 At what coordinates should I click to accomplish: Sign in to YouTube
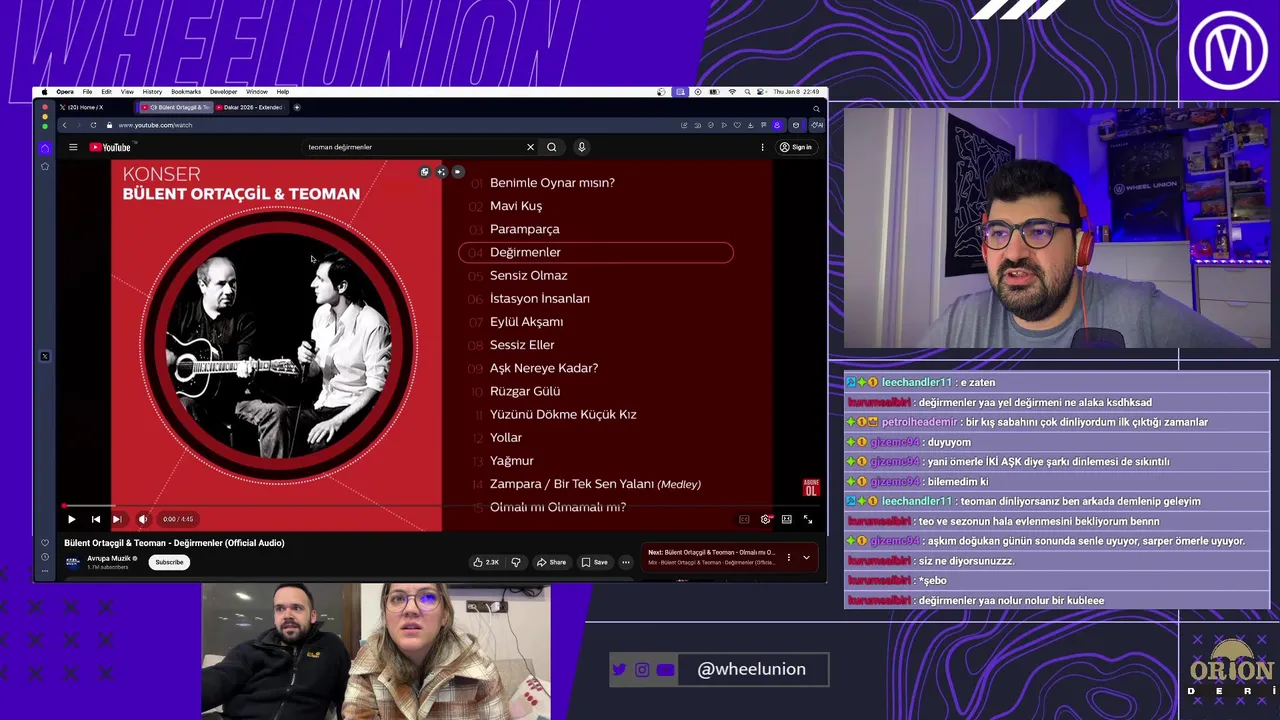[796, 147]
